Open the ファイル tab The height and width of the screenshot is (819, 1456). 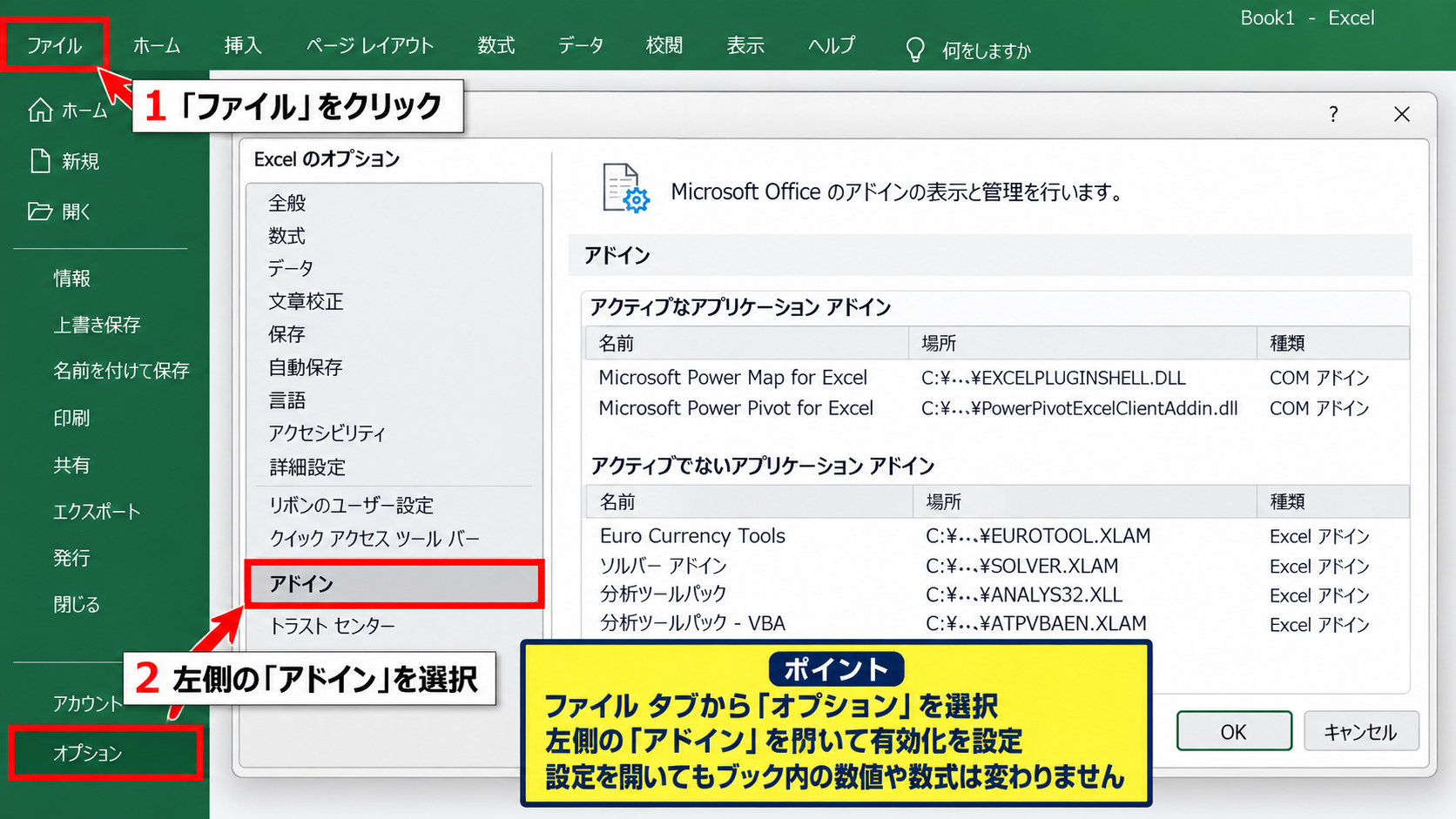coord(54,45)
